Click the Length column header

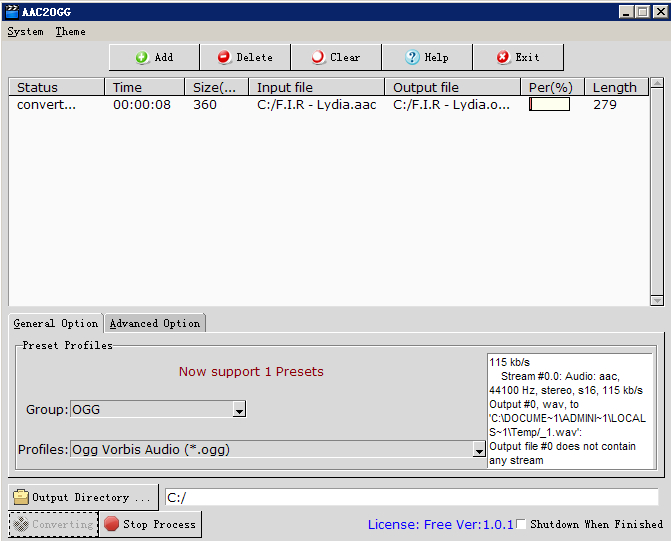pyautogui.click(x=617, y=87)
